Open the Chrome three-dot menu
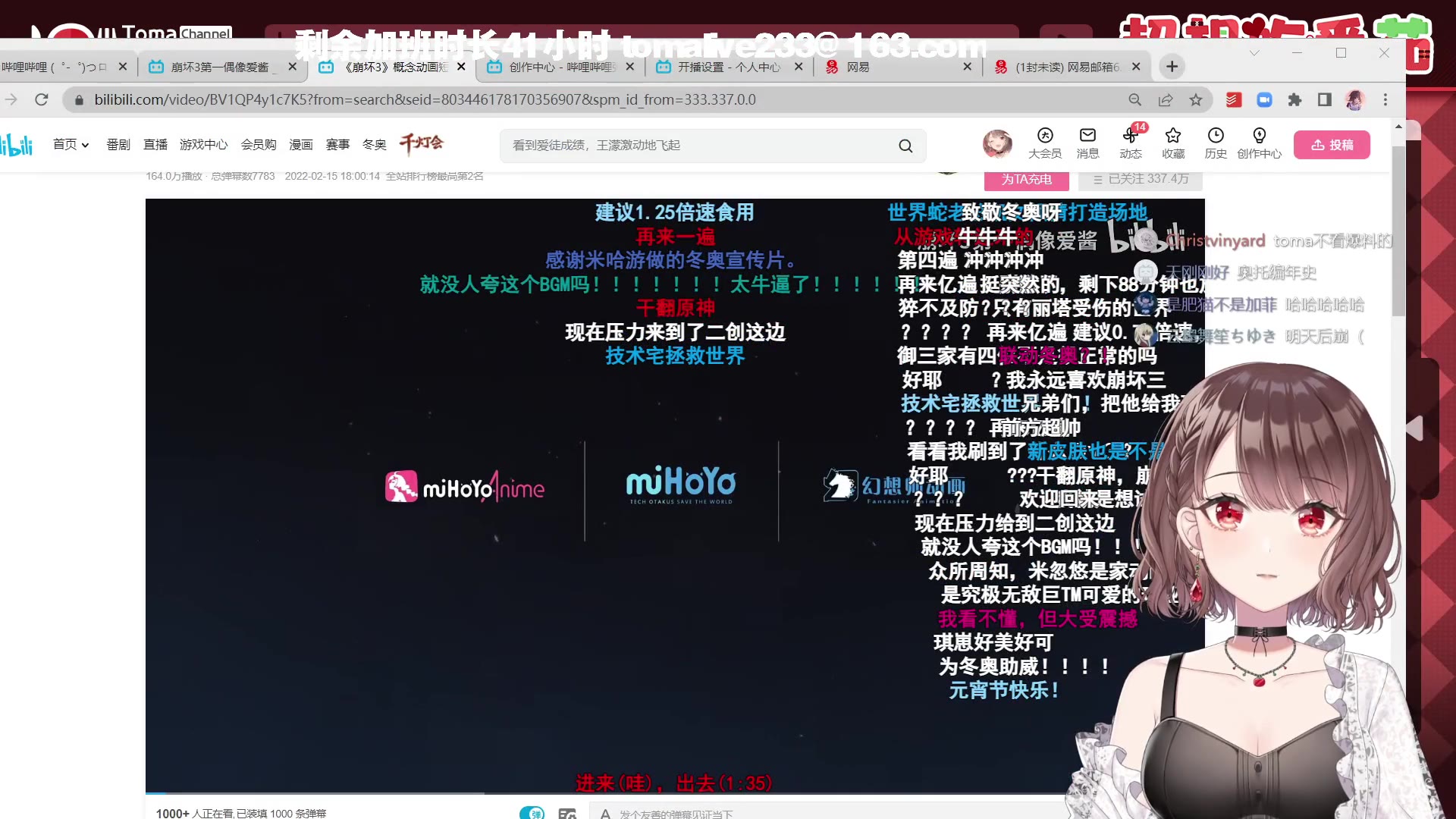The width and height of the screenshot is (1456, 819). click(1385, 99)
